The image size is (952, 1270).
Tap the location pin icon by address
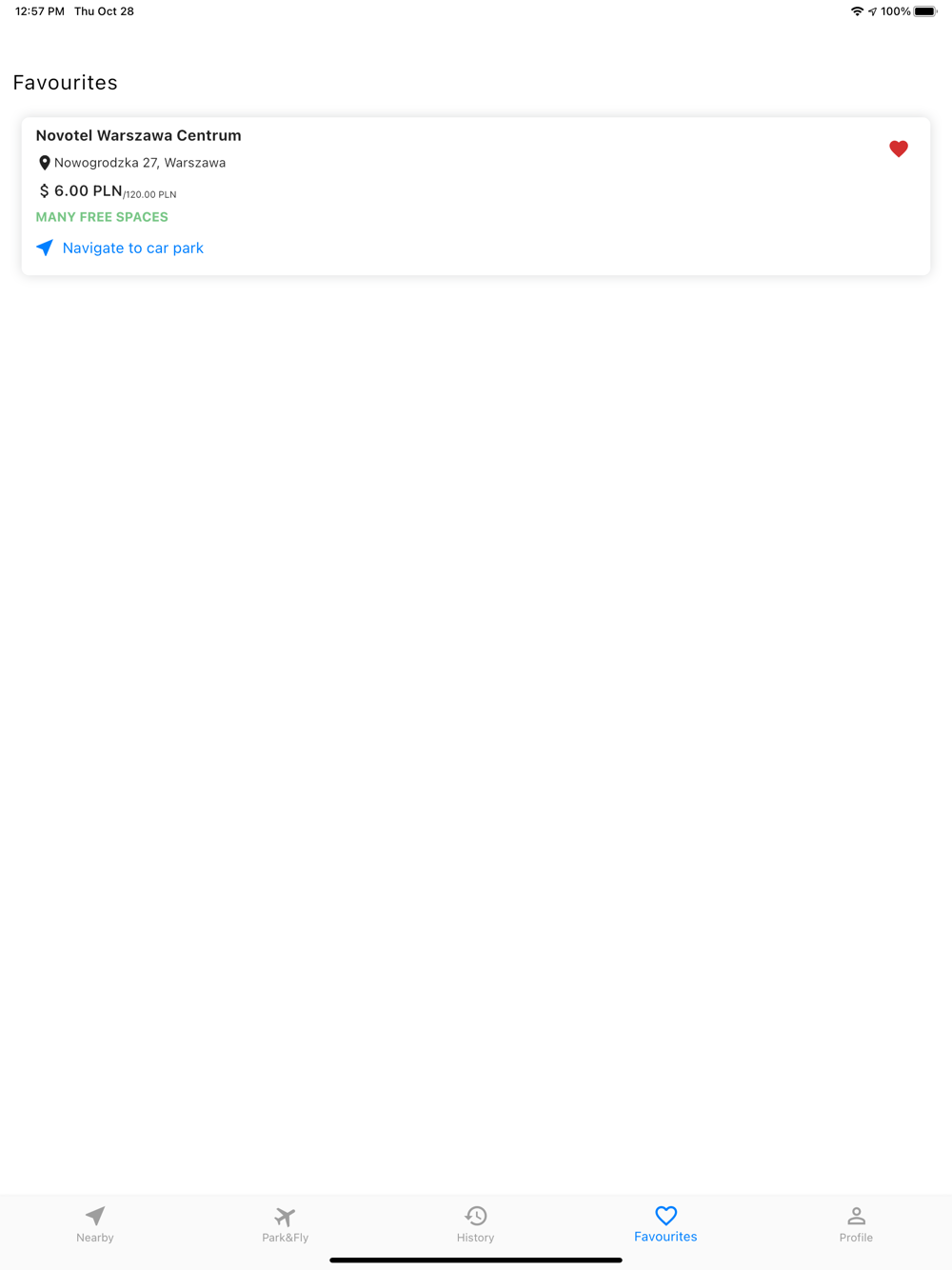[44, 163]
